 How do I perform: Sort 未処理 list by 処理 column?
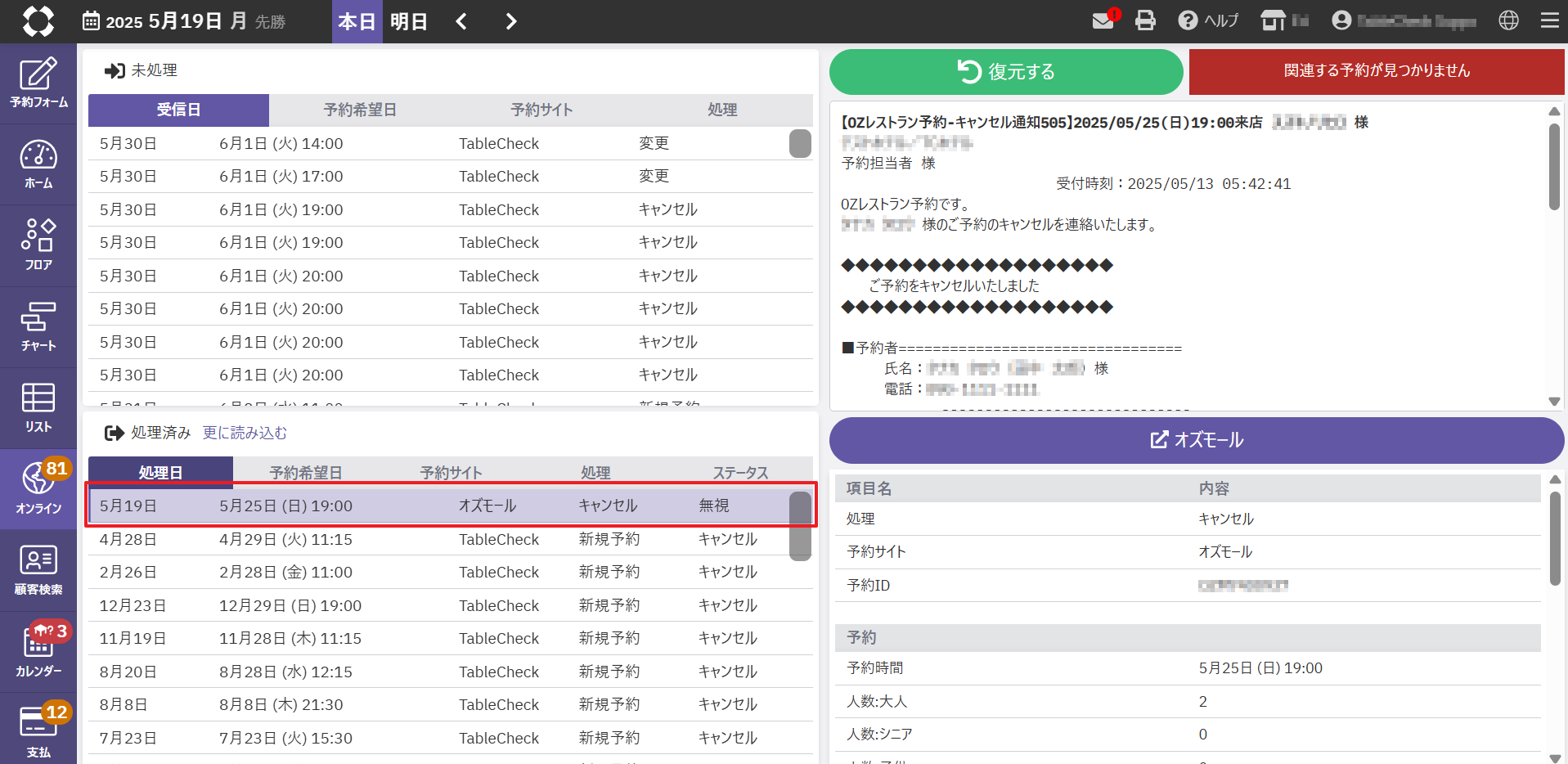click(722, 110)
